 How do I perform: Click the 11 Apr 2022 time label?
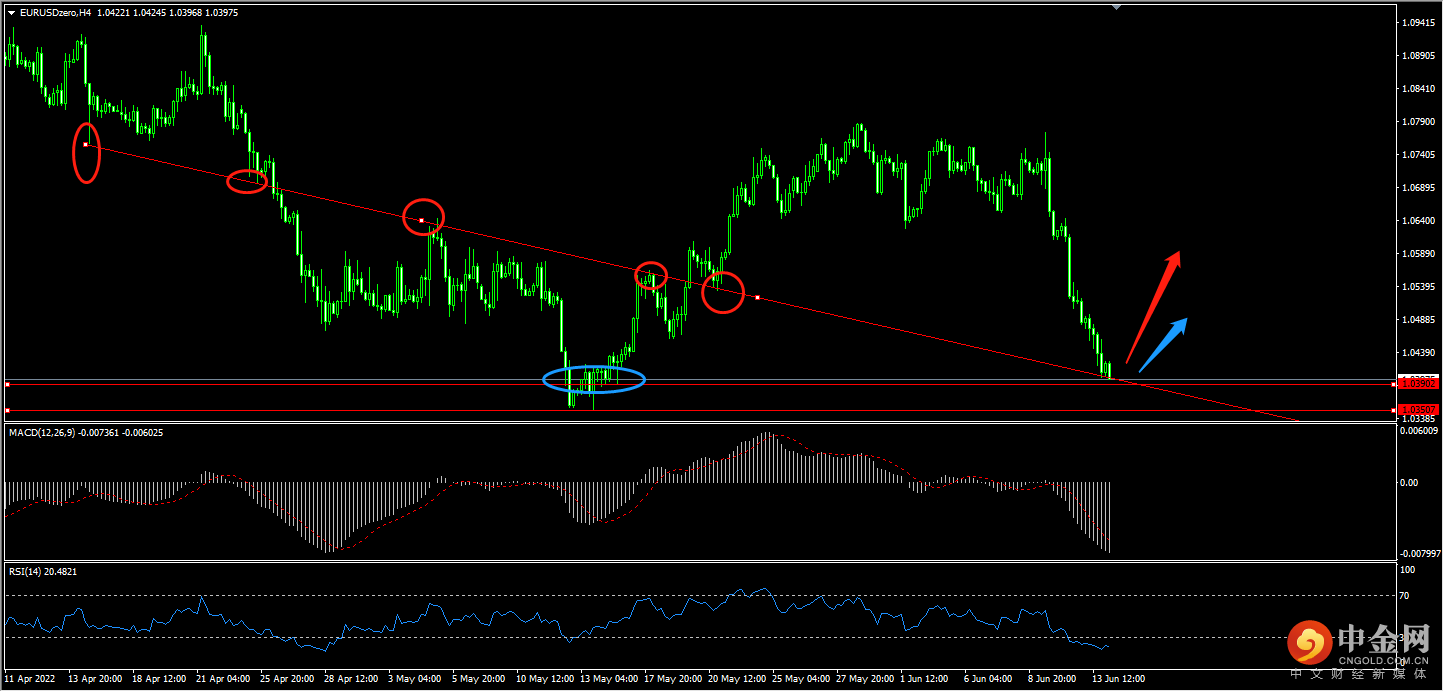30,678
